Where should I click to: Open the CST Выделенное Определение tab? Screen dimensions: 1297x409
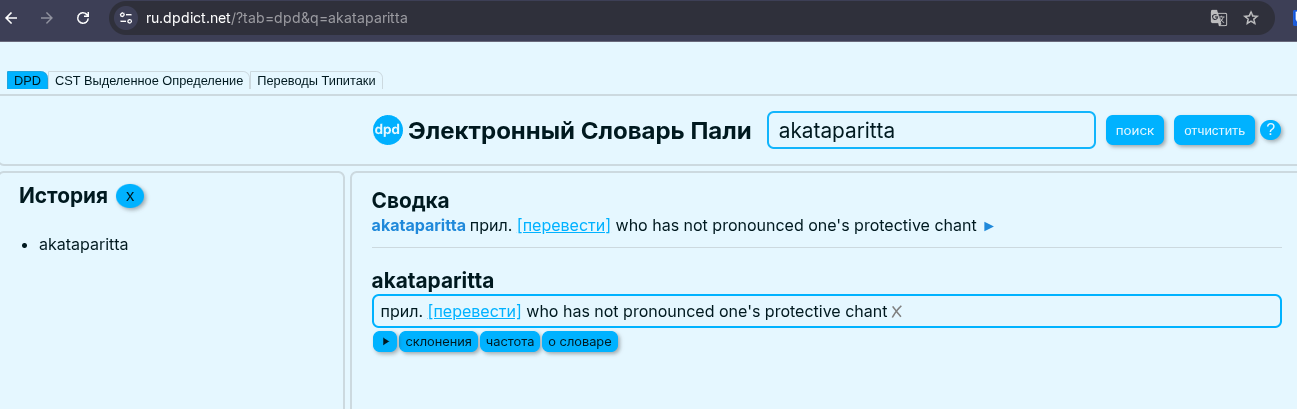click(149, 81)
